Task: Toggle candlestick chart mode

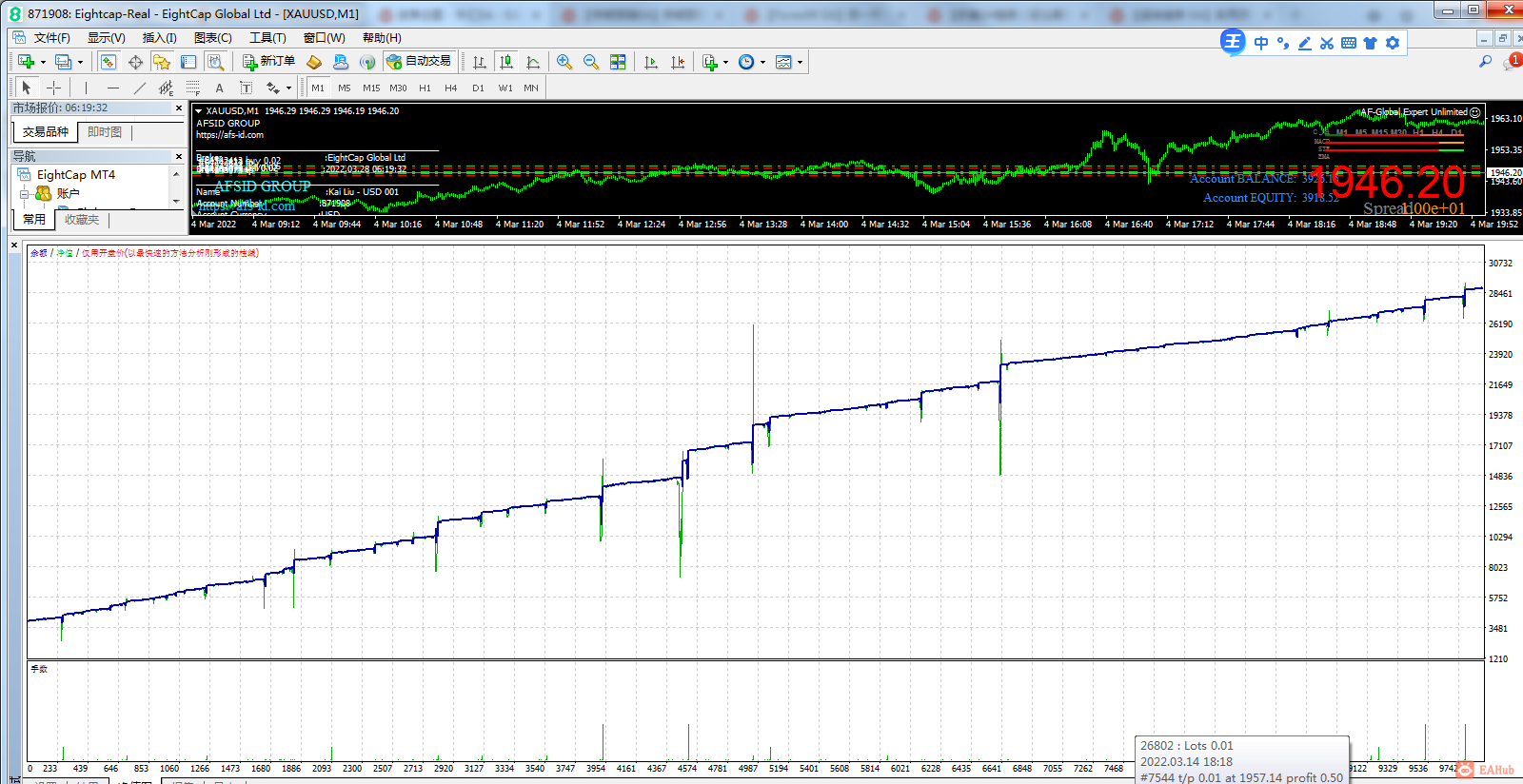Action: [x=506, y=62]
